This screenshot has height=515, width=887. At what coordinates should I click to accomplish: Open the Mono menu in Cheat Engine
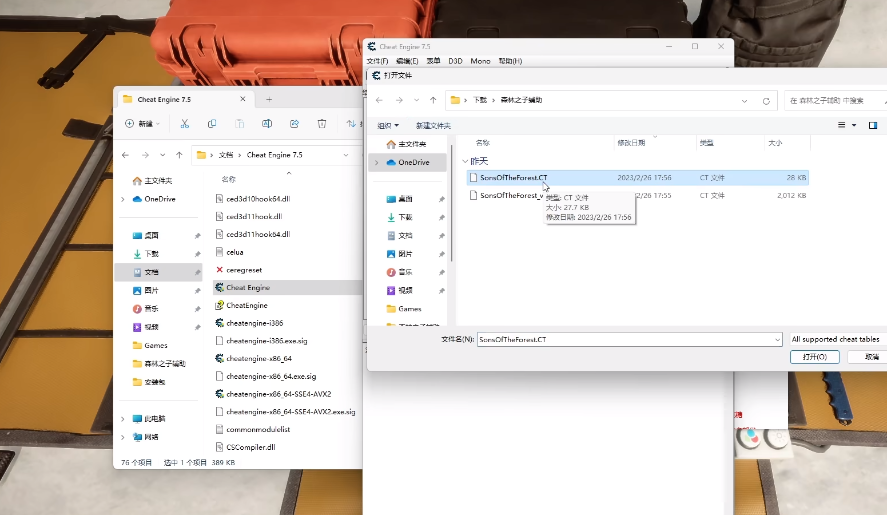tap(480, 61)
